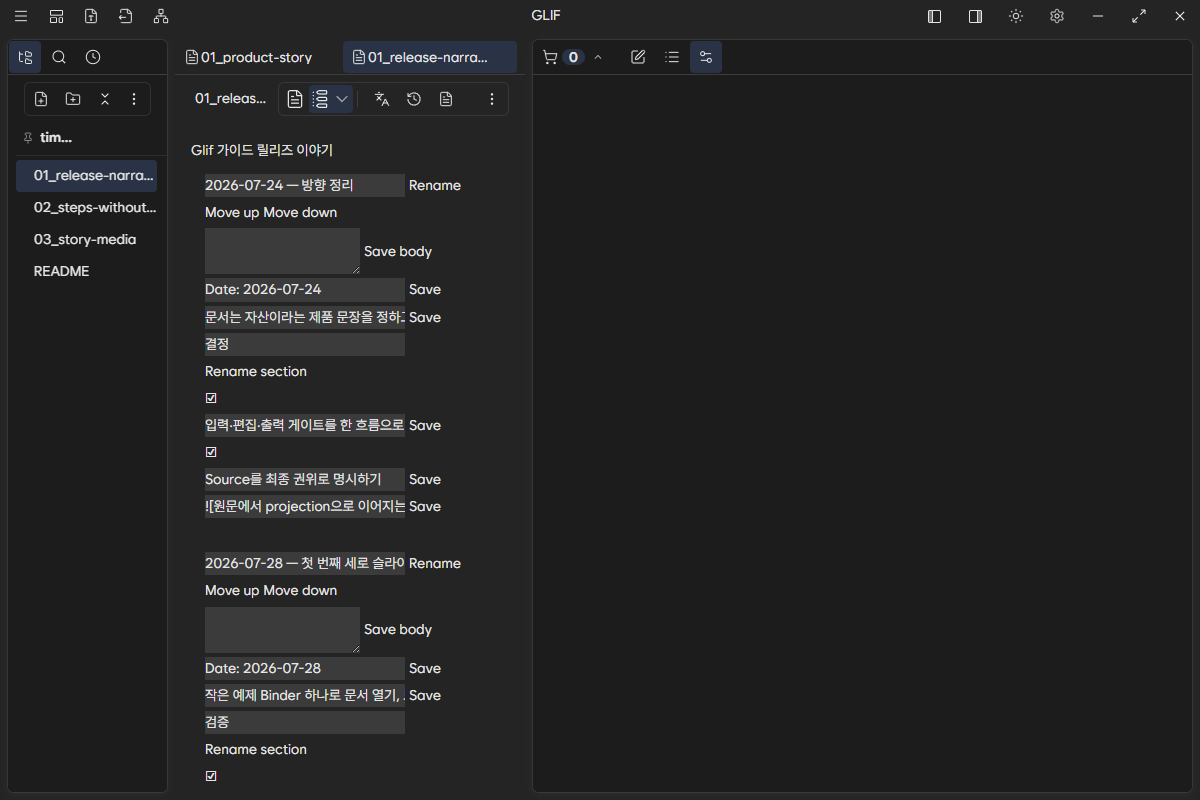
Task: Click the document page icon after history
Action: [446, 99]
